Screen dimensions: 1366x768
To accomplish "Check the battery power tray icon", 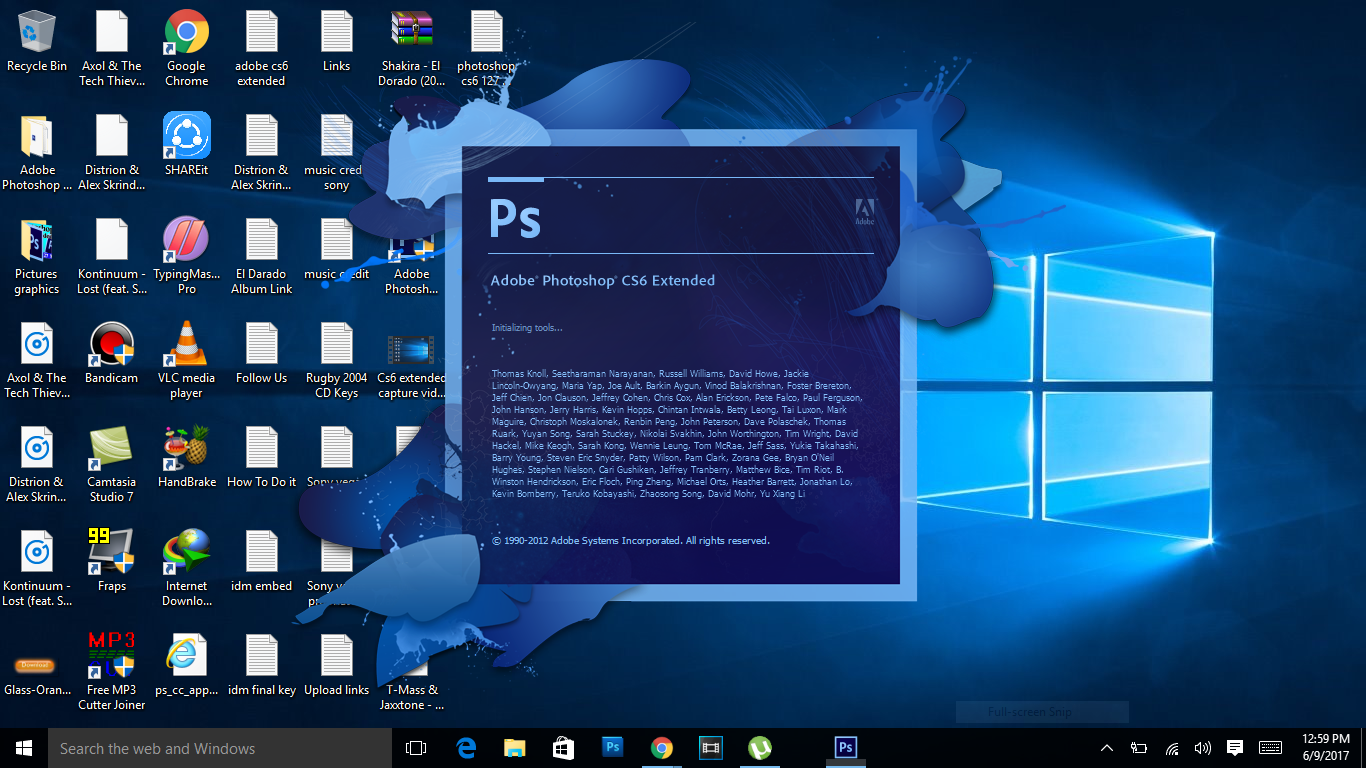I will click(x=1139, y=748).
